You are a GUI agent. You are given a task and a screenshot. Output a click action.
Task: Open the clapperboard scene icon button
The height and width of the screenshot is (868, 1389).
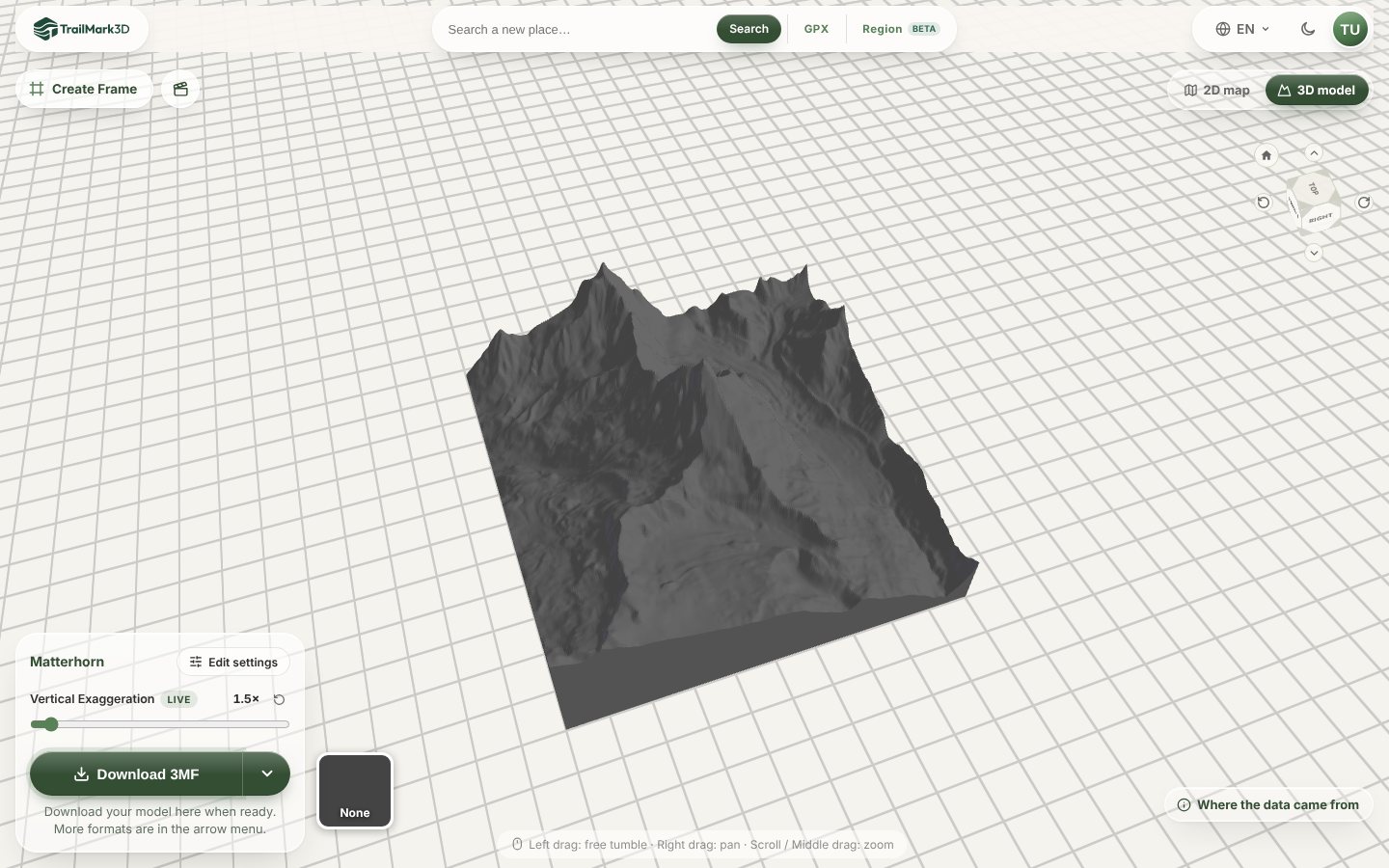pos(180,89)
